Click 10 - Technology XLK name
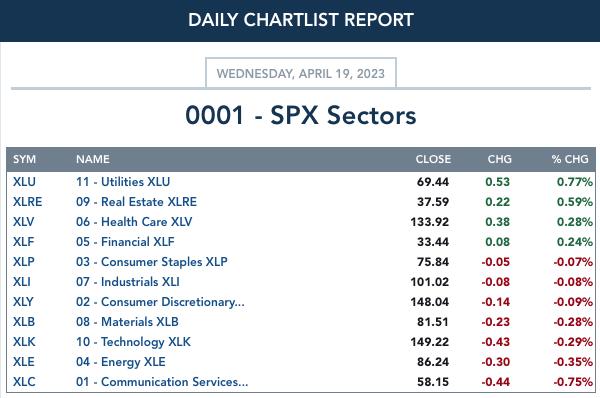Image resolution: width=600 pixels, height=398 pixels. (x=133, y=342)
